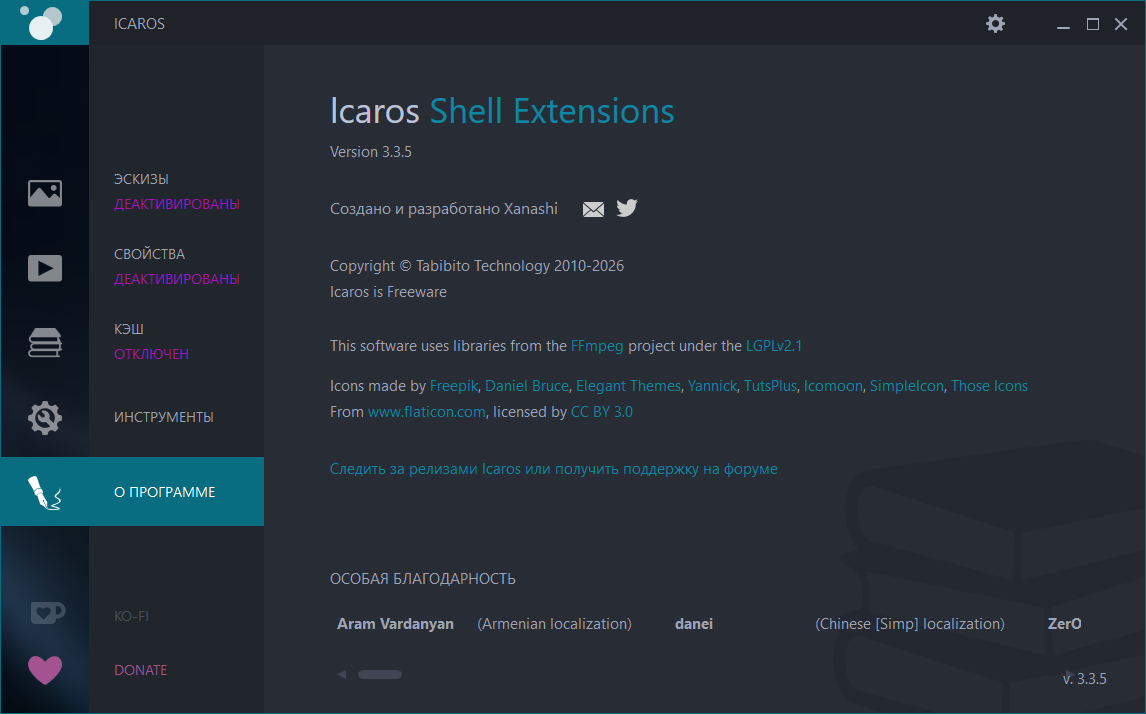
Task: Open the Twitter bird icon
Action: tap(627, 208)
